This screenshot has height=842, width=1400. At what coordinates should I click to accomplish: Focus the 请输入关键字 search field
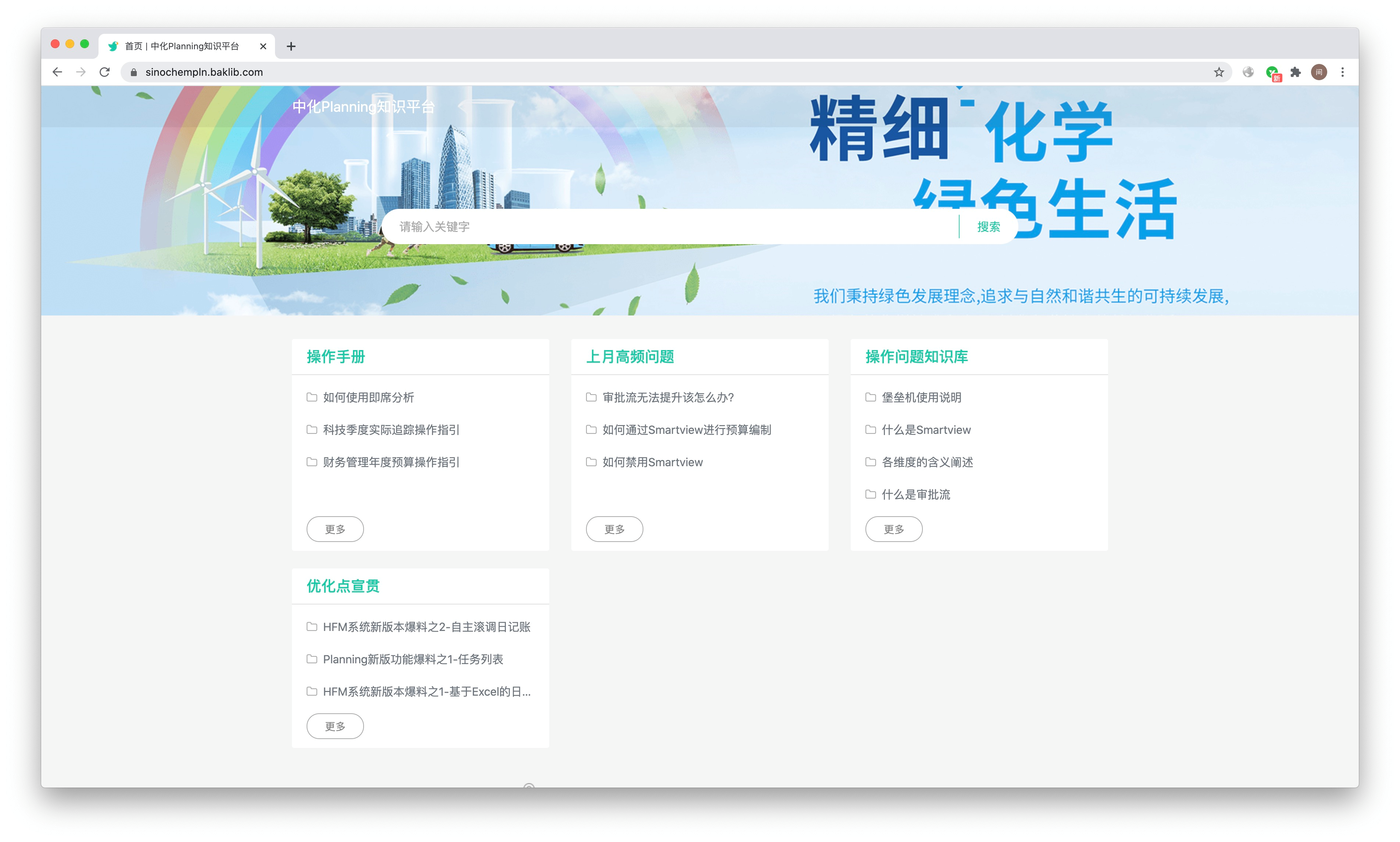pyautogui.click(x=669, y=227)
